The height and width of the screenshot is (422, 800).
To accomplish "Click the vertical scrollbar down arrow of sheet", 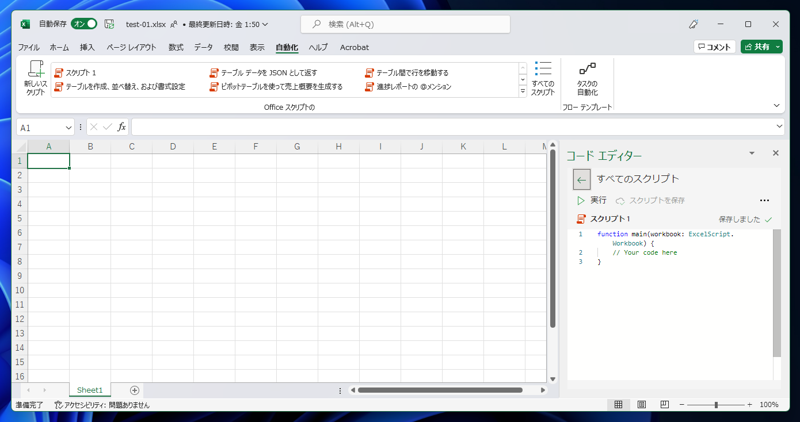I will pyautogui.click(x=553, y=379).
